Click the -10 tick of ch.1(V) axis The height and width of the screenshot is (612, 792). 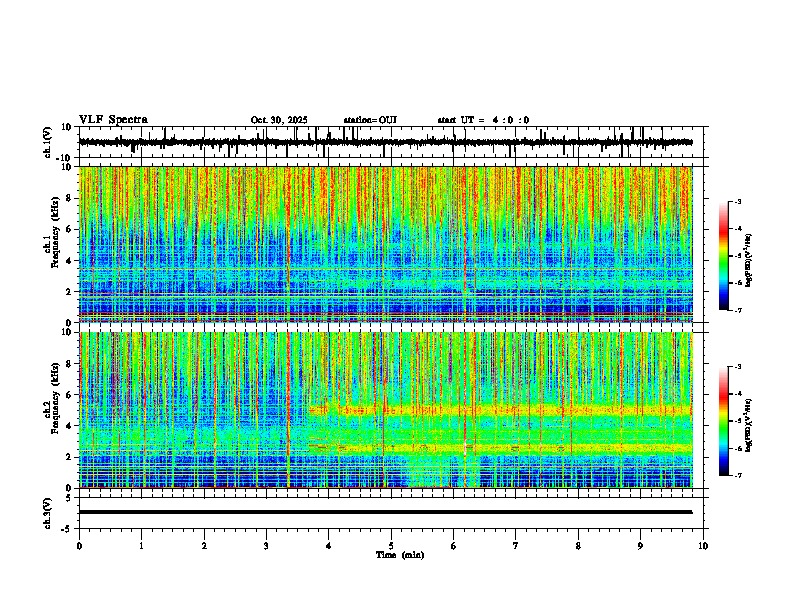(x=65, y=158)
